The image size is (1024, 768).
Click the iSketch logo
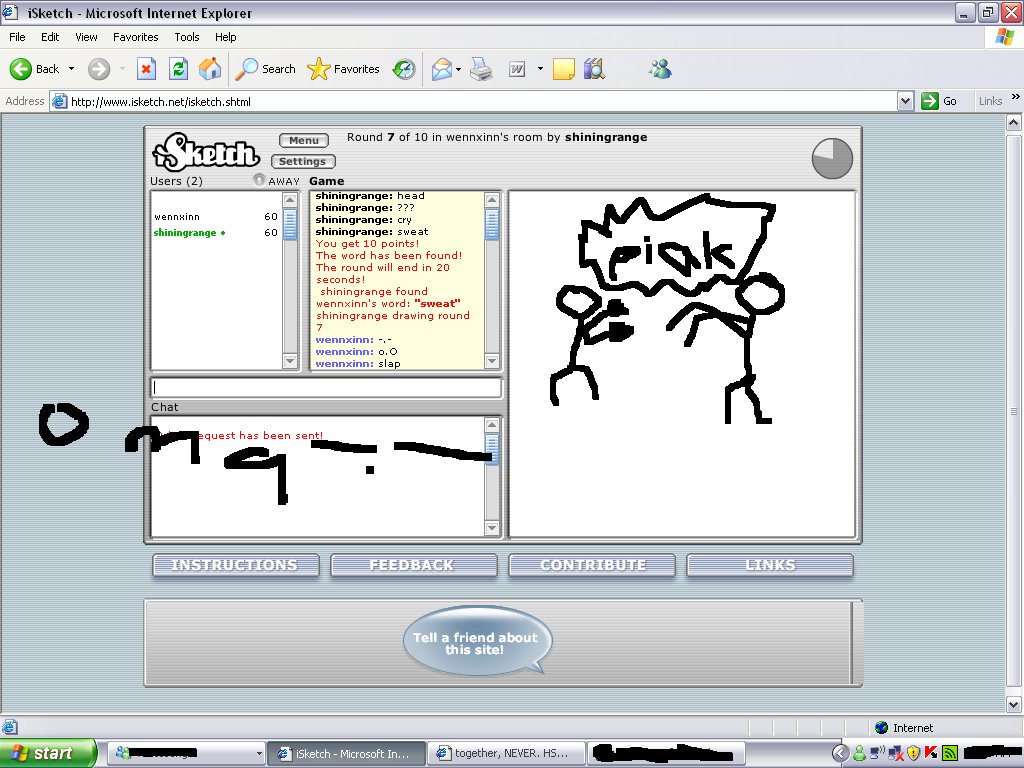[206, 152]
